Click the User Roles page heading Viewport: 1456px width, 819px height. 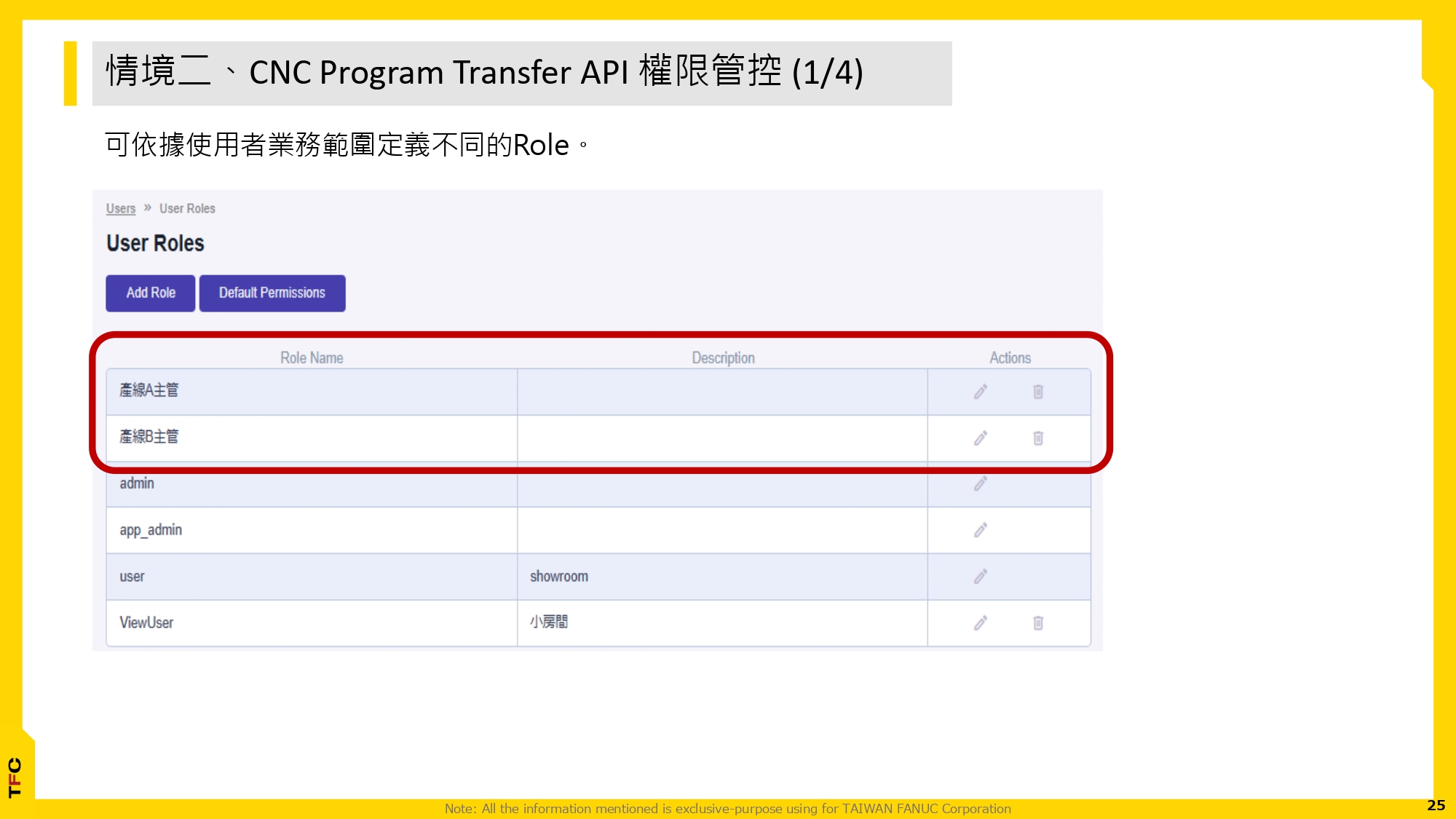click(x=155, y=243)
